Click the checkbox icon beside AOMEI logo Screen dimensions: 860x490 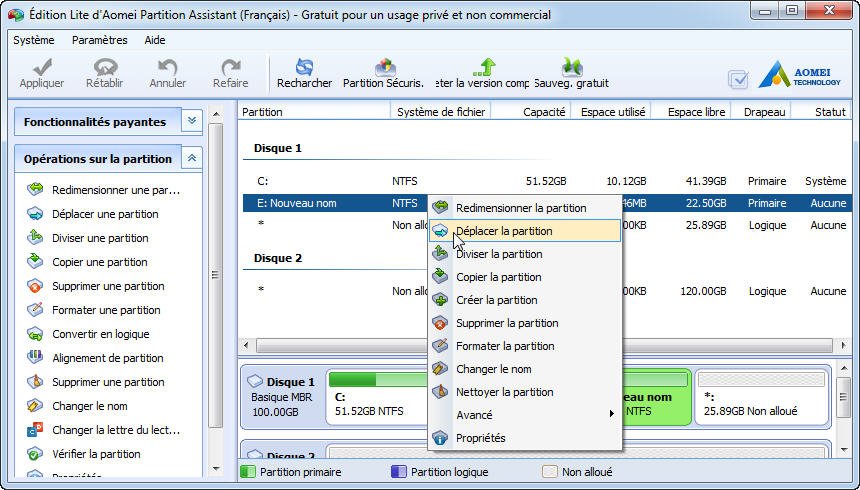[x=738, y=80]
